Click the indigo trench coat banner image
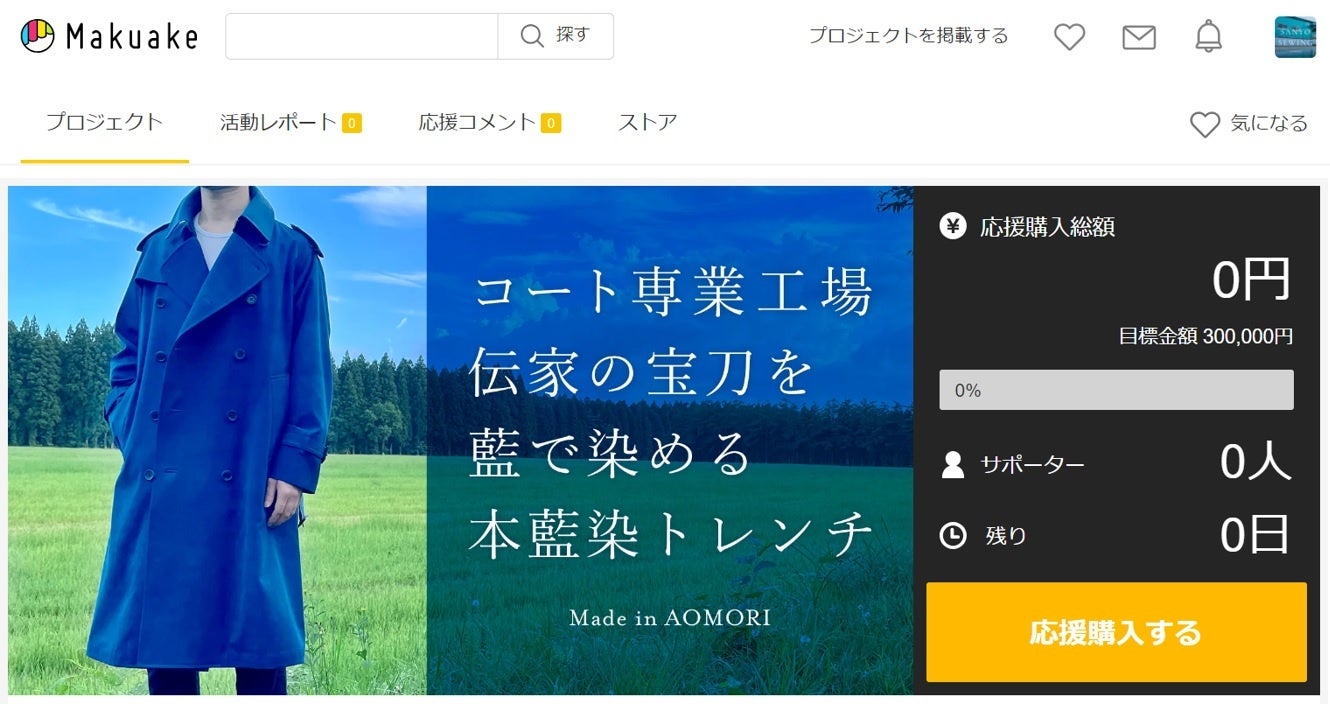Screen dimensions: 1330x707 [x=460, y=440]
